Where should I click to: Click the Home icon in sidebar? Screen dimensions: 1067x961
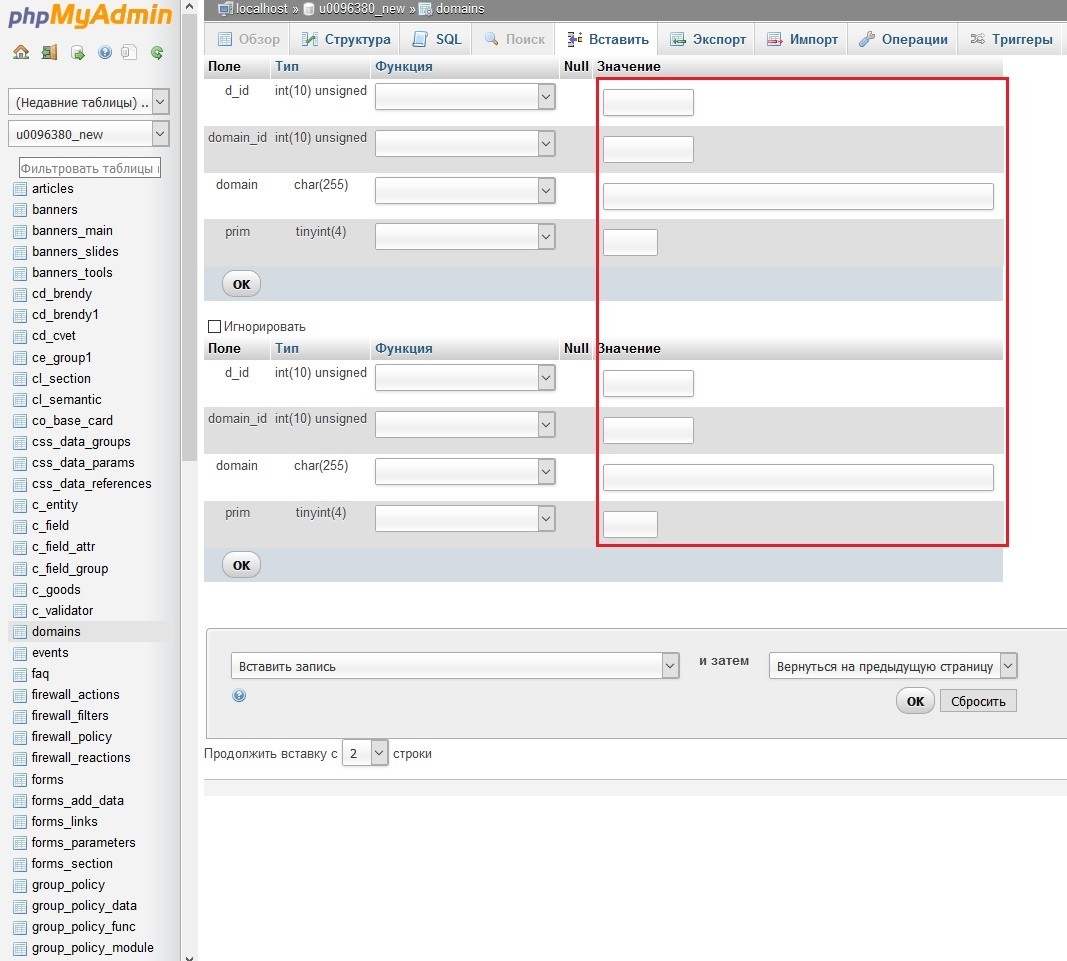tap(21, 53)
